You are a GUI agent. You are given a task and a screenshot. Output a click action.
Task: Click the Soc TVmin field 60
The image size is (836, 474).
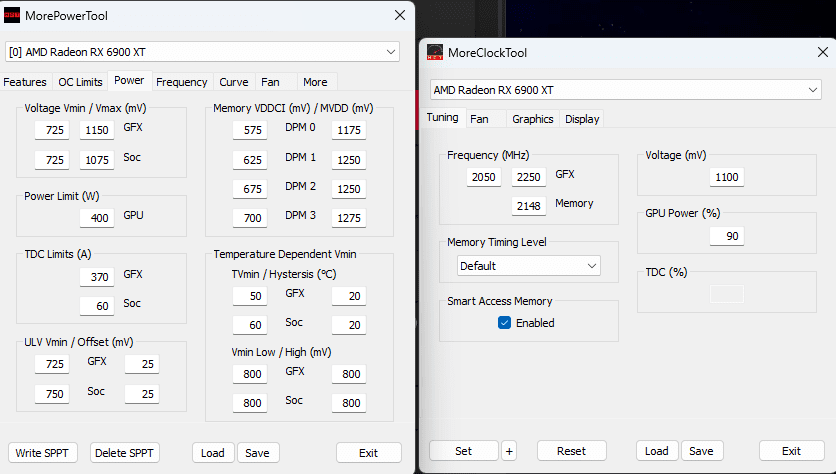[250, 325]
